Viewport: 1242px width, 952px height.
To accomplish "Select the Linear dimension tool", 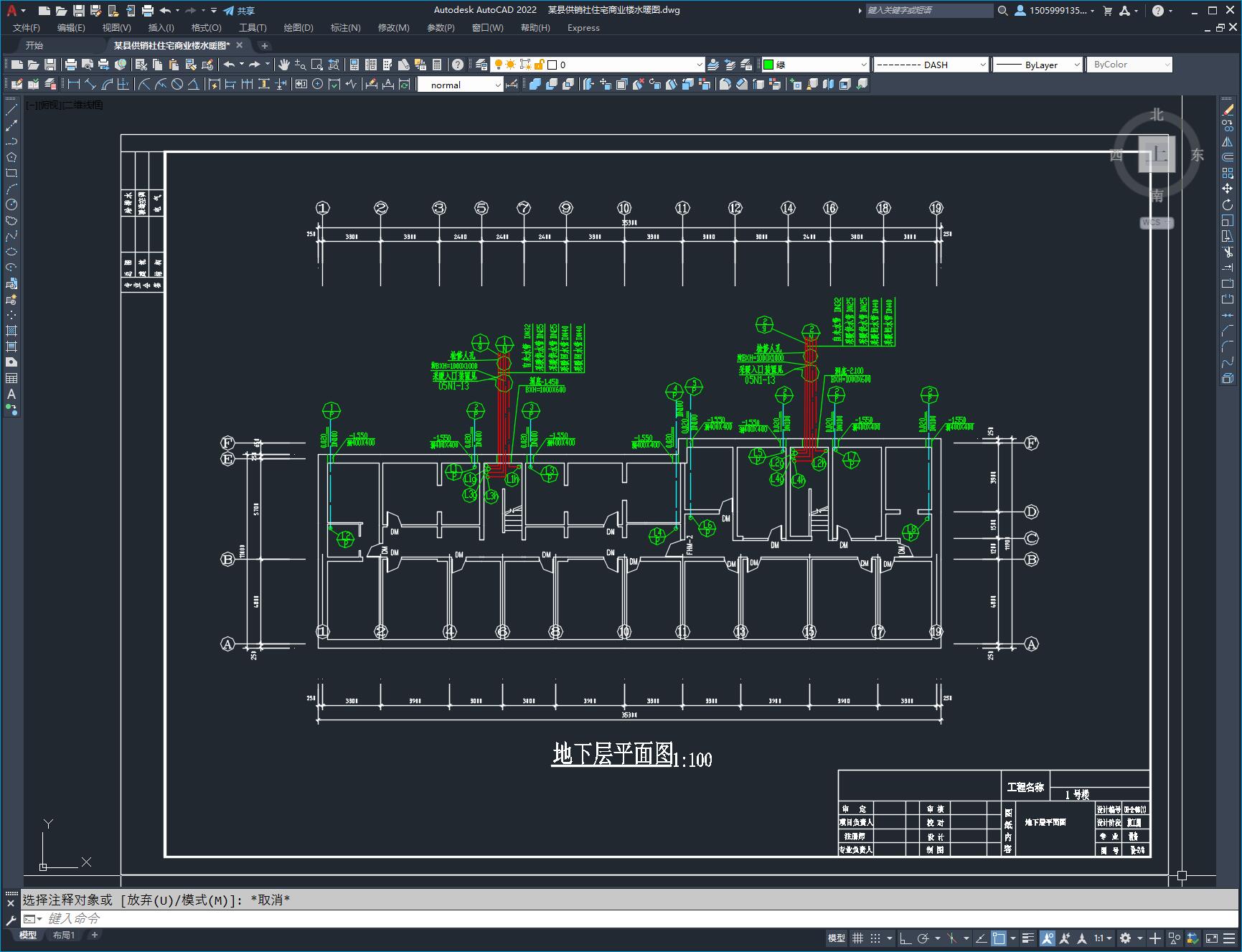I will 74,85.
